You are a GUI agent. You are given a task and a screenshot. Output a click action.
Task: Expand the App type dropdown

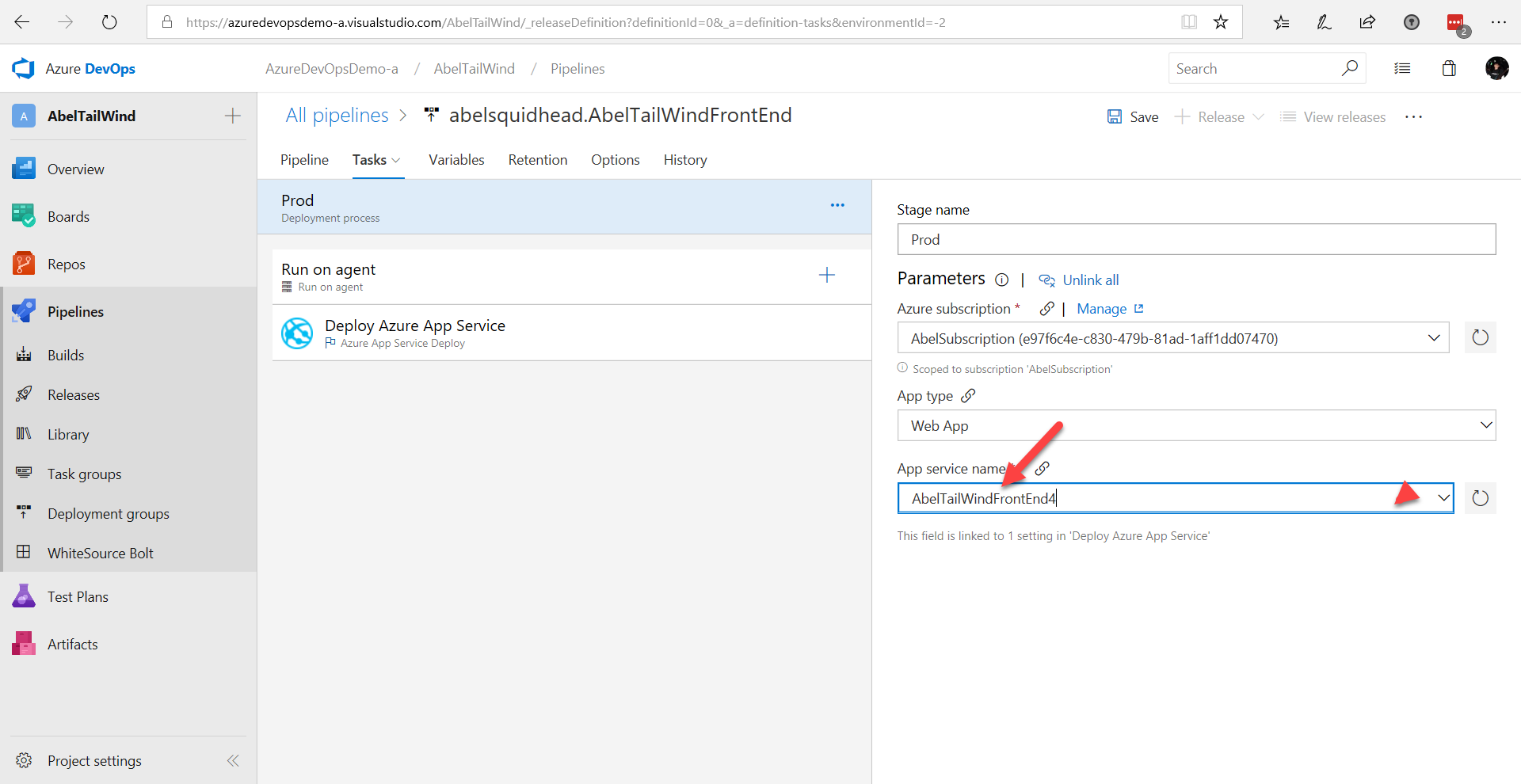coord(1485,425)
